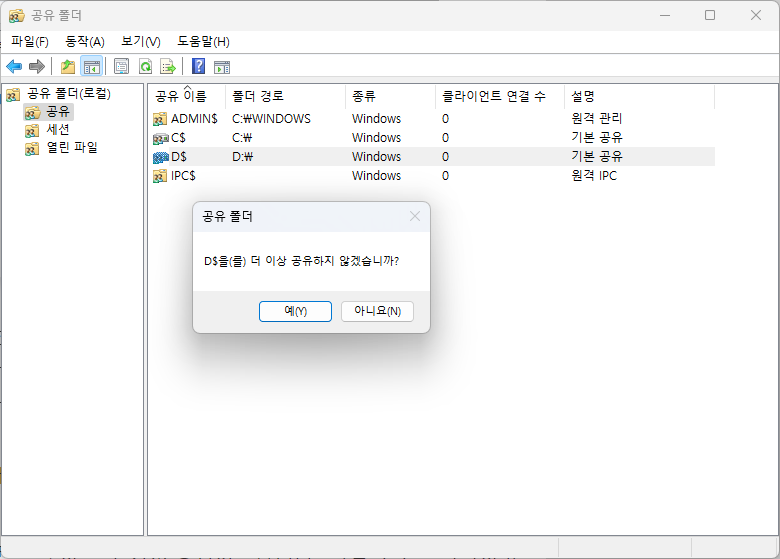The image size is (780, 559).
Task: Open the 보기(V) menu
Action: [141, 42]
